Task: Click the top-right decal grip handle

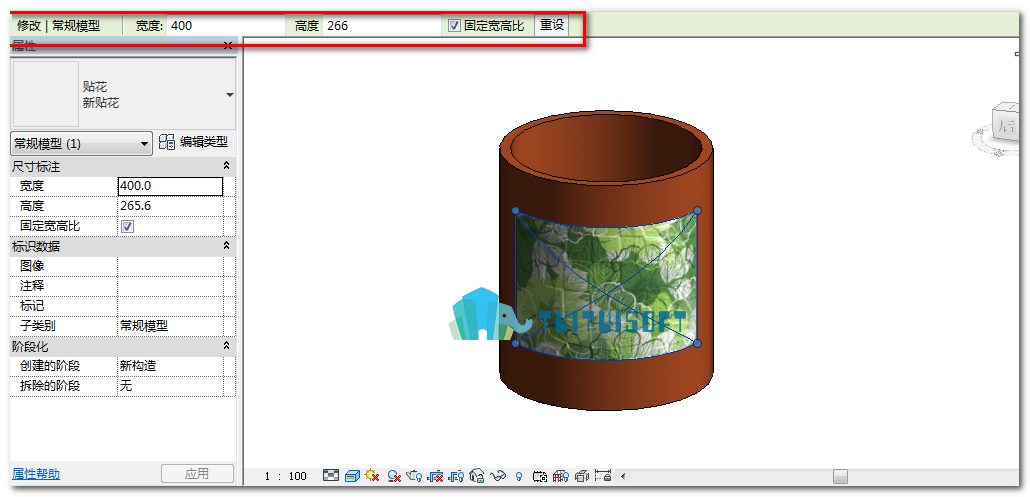Action: click(x=698, y=211)
